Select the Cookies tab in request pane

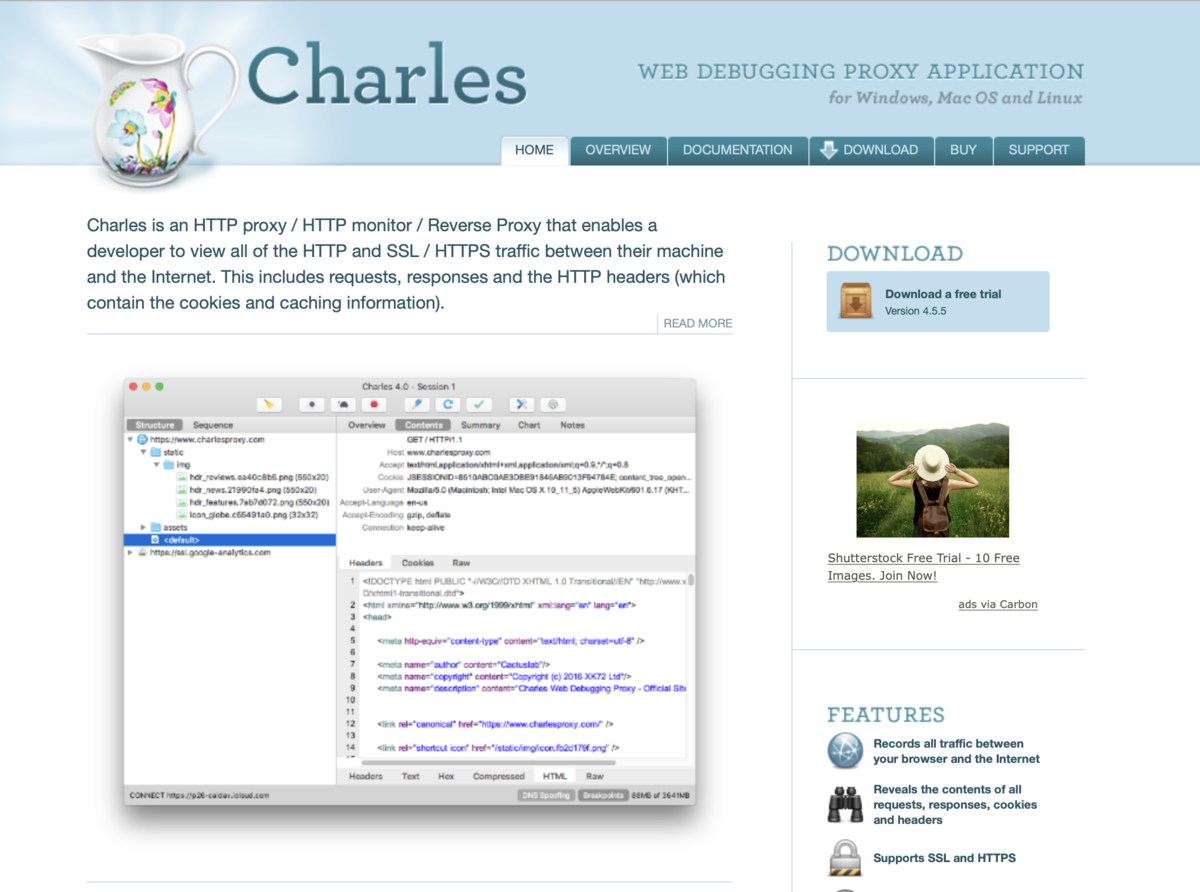click(x=417, y=563)
